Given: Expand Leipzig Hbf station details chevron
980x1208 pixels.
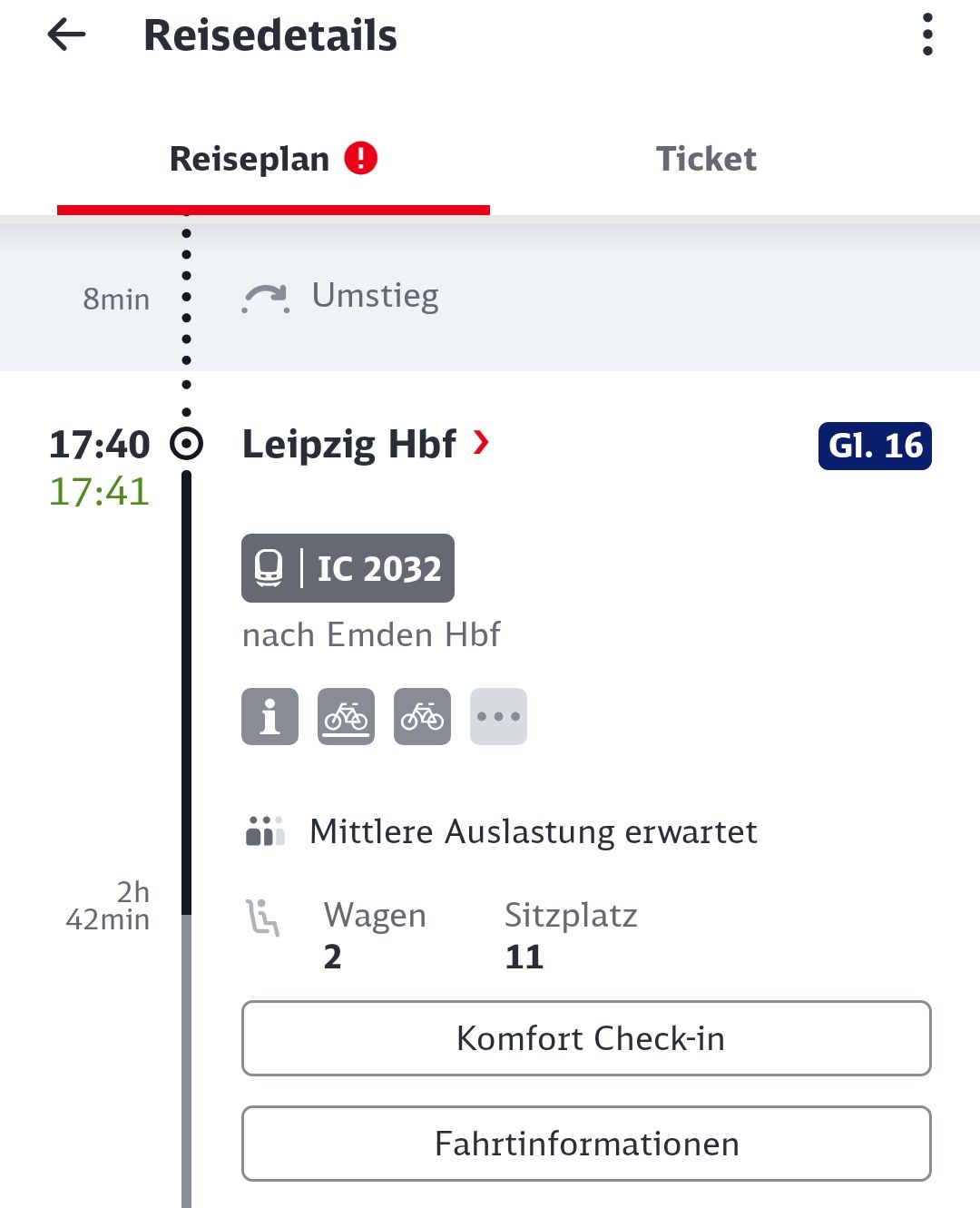Looking at the screenshot, I should [481, 443].
